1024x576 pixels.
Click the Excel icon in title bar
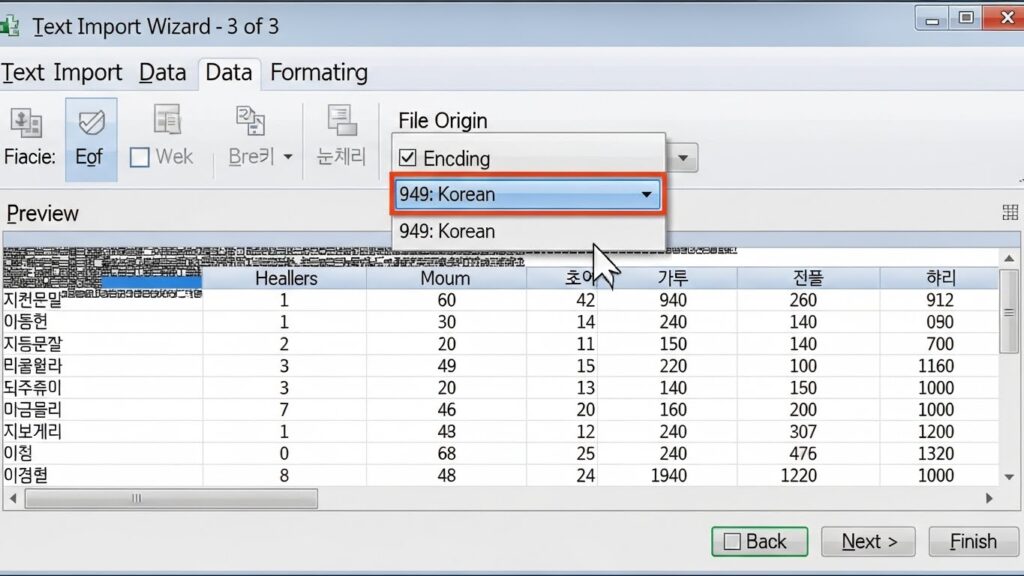click(x=9, y=26)
